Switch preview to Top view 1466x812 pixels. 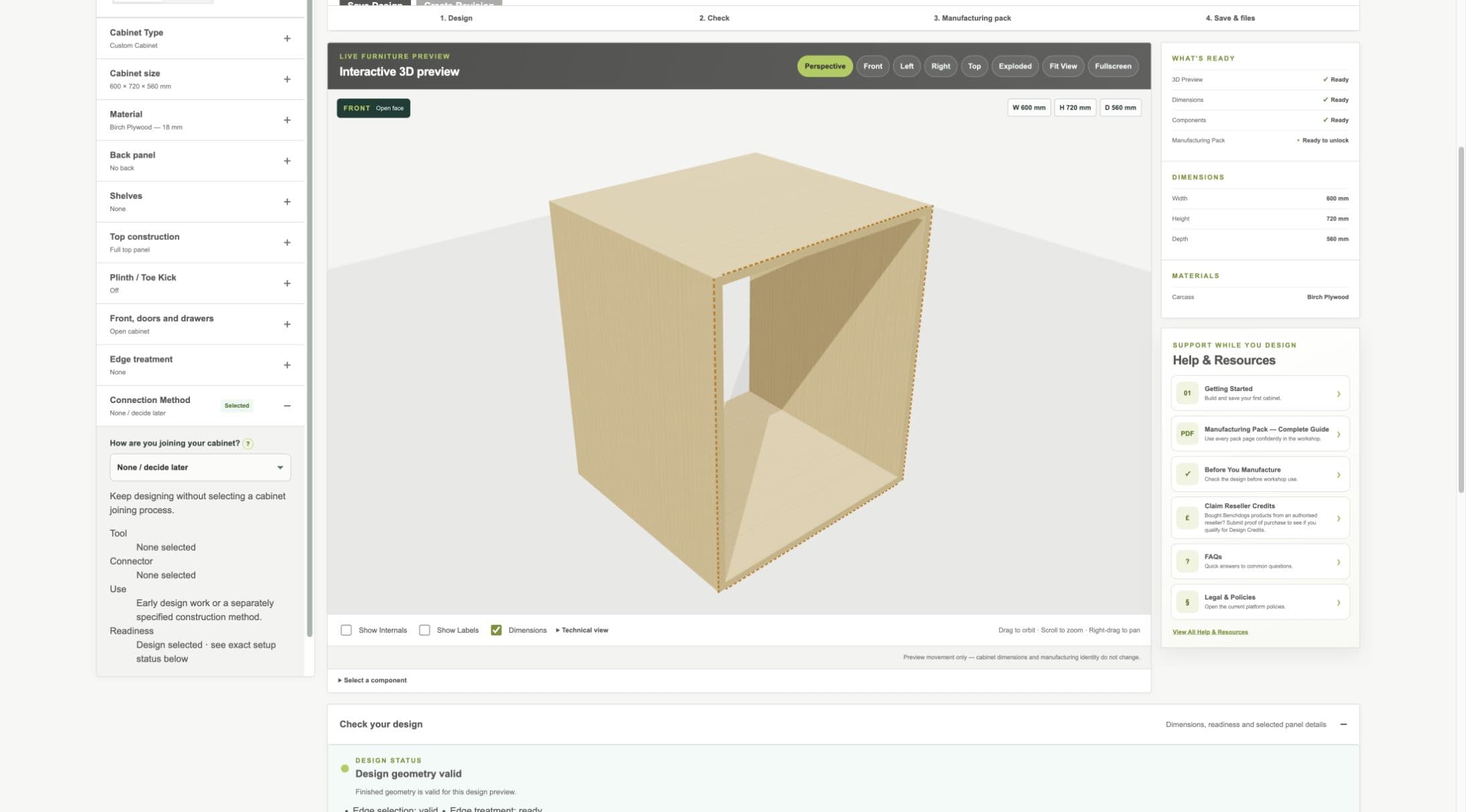point(974,66)
